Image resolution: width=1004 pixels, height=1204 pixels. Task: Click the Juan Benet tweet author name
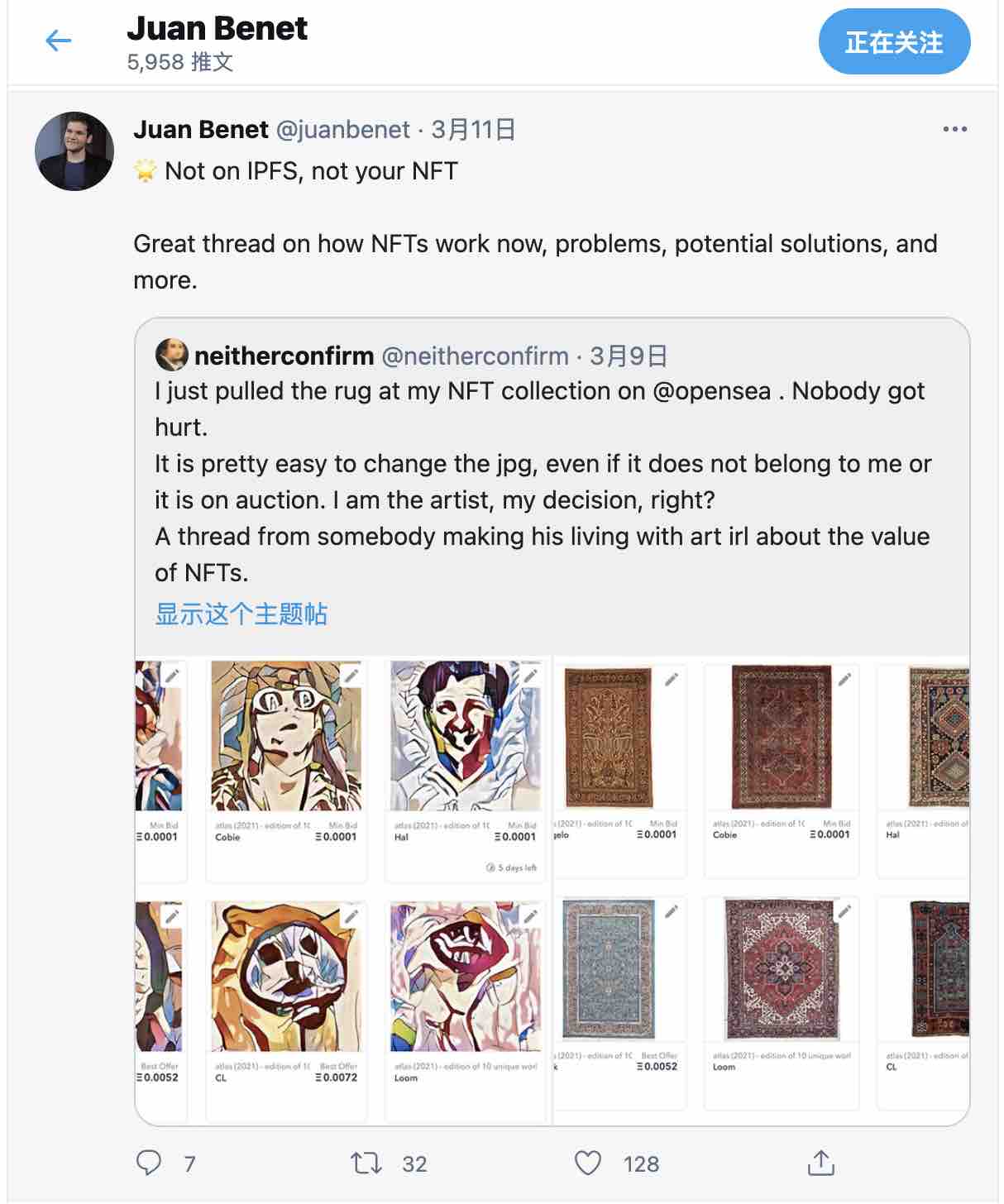coord(201,130)
